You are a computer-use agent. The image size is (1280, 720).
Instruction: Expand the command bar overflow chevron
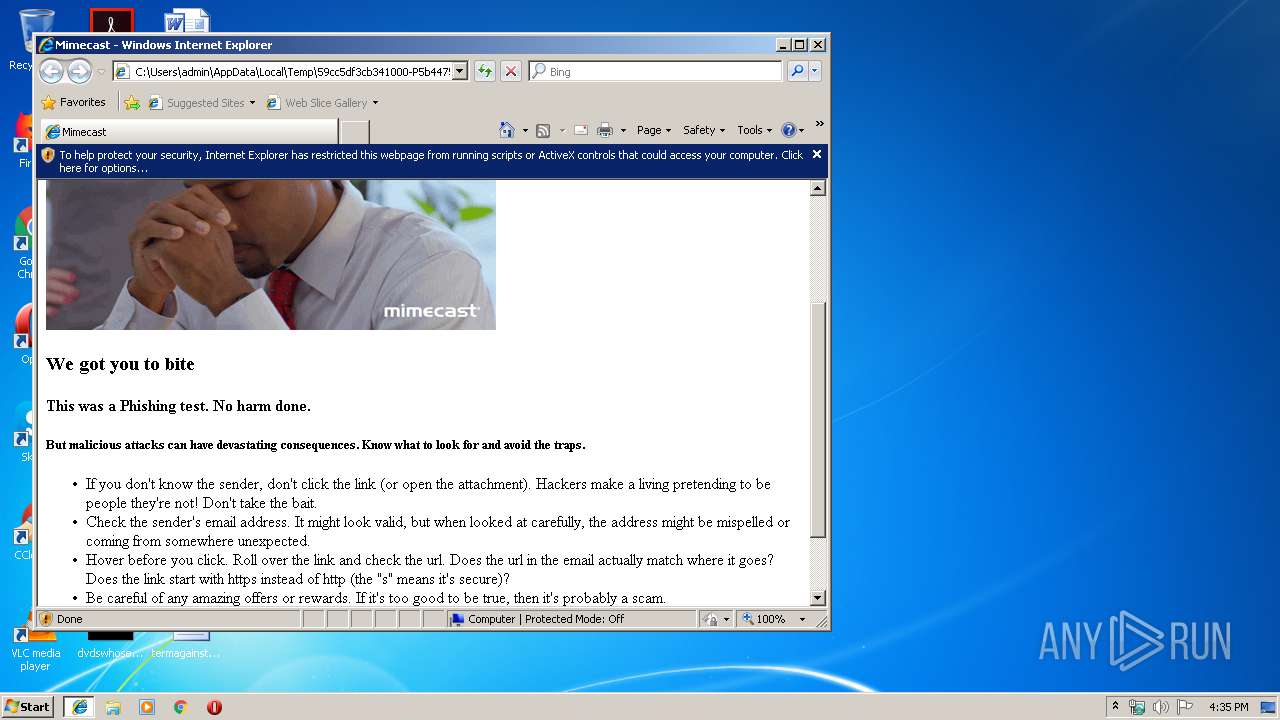pos(819,125)
